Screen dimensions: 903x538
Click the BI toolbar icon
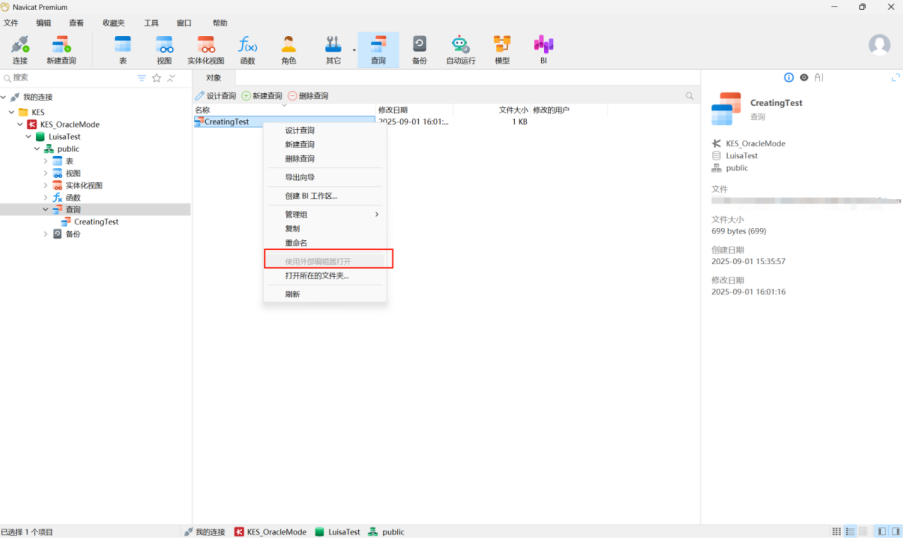click(x=543, y=48)
